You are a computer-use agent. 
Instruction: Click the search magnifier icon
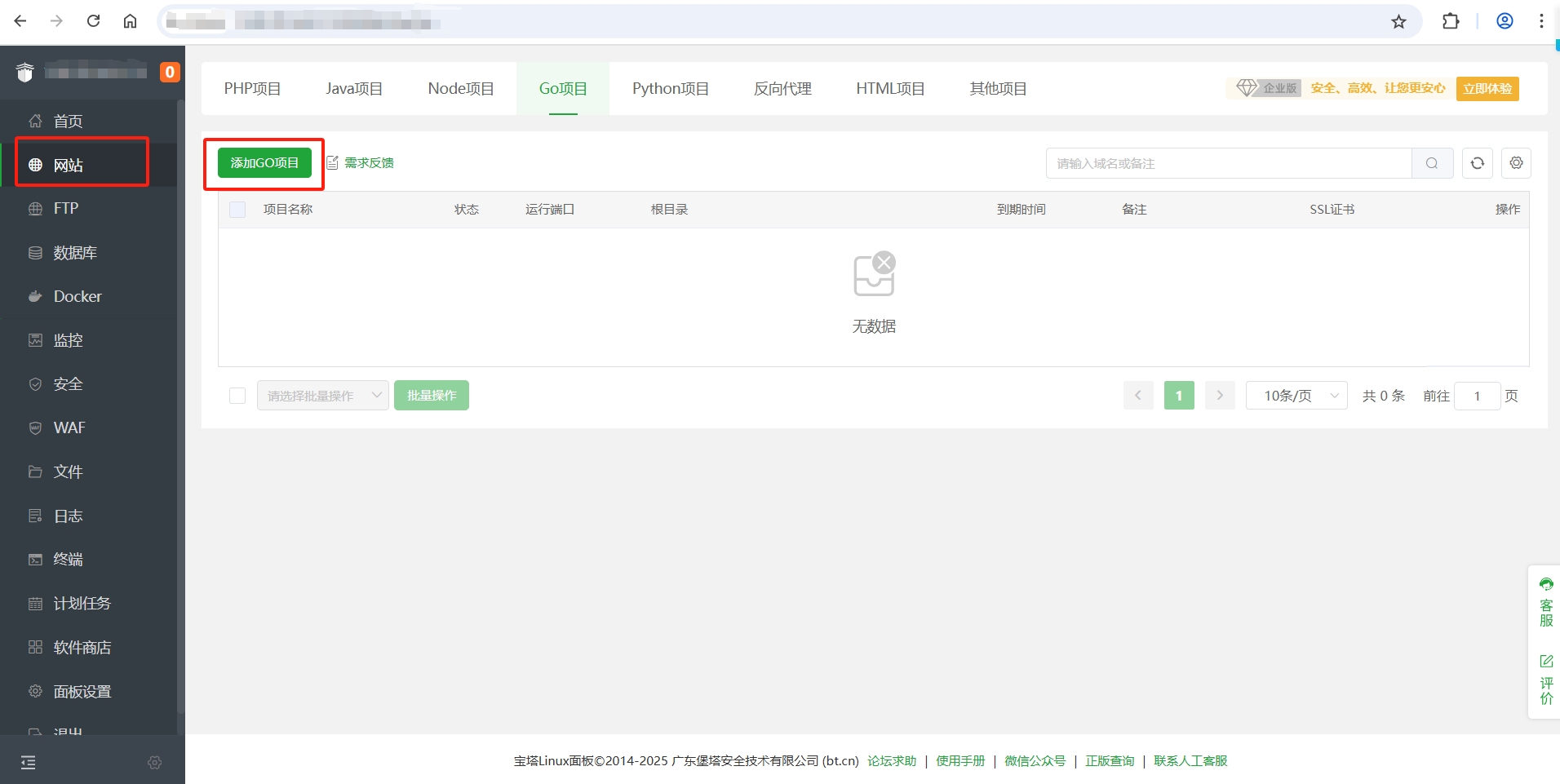pyautogui.click(x=1432, y=163)
